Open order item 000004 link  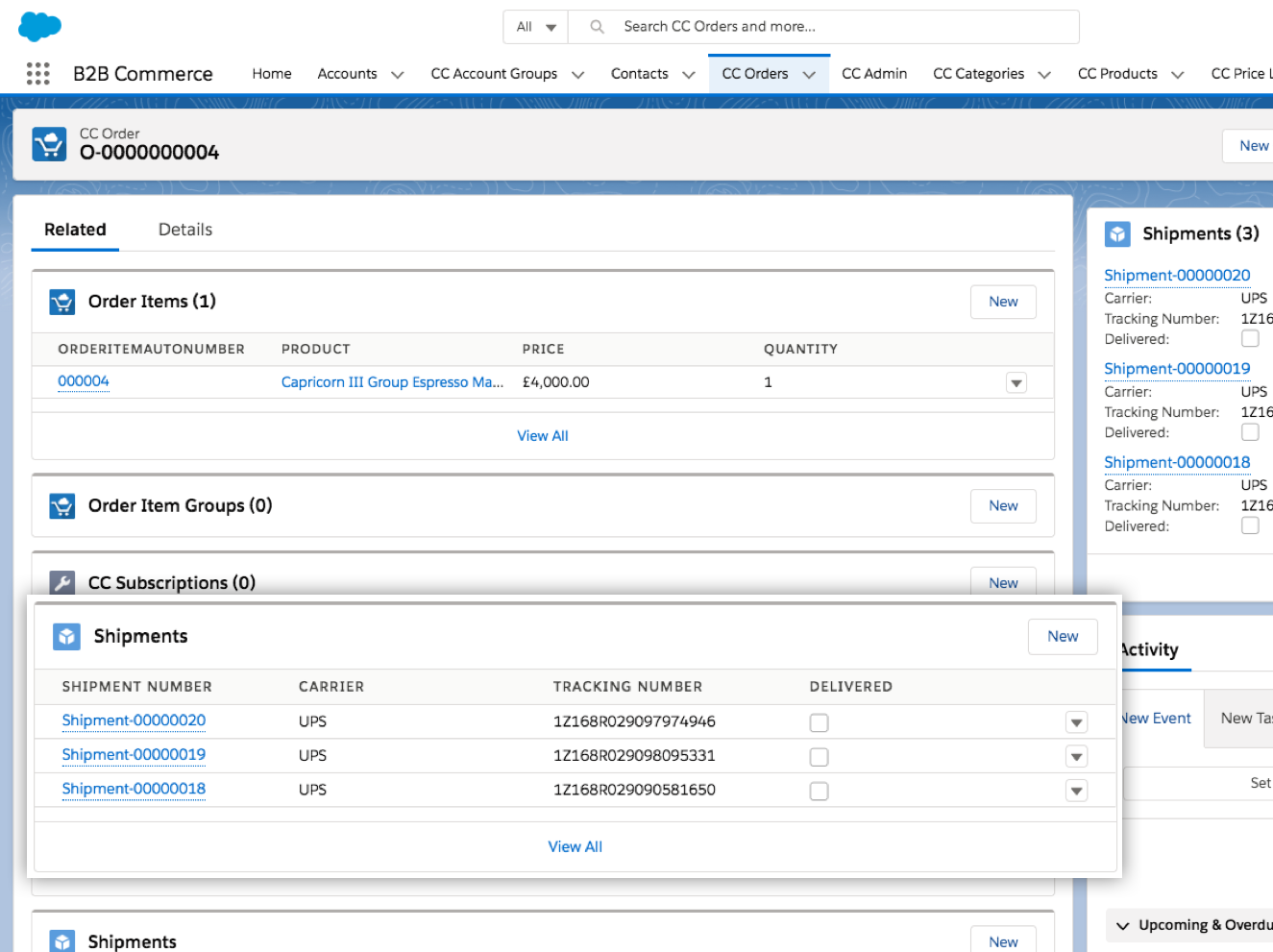(84, 381)
